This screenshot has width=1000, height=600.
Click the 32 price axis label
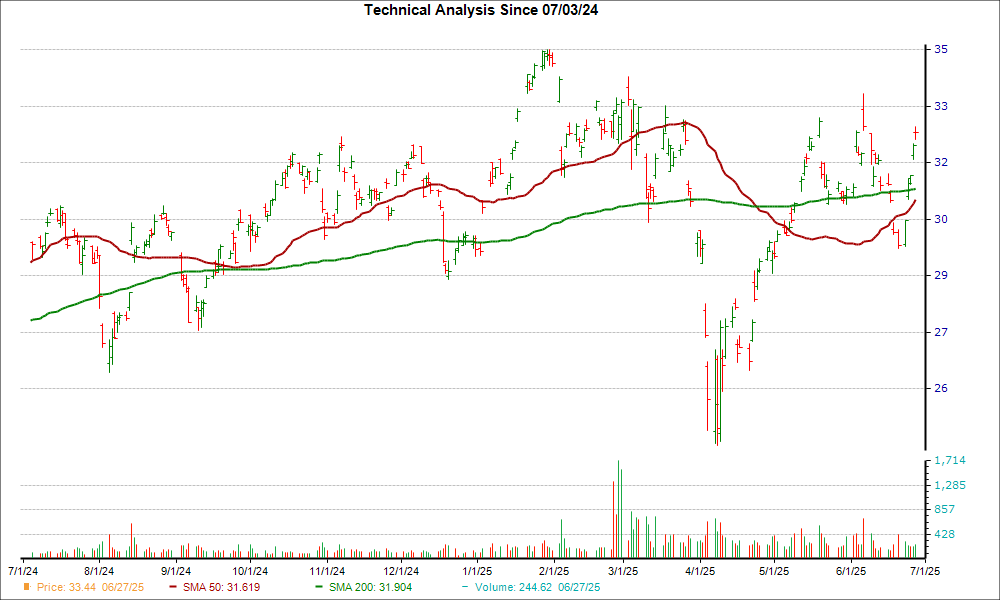[x=941, y=163]
